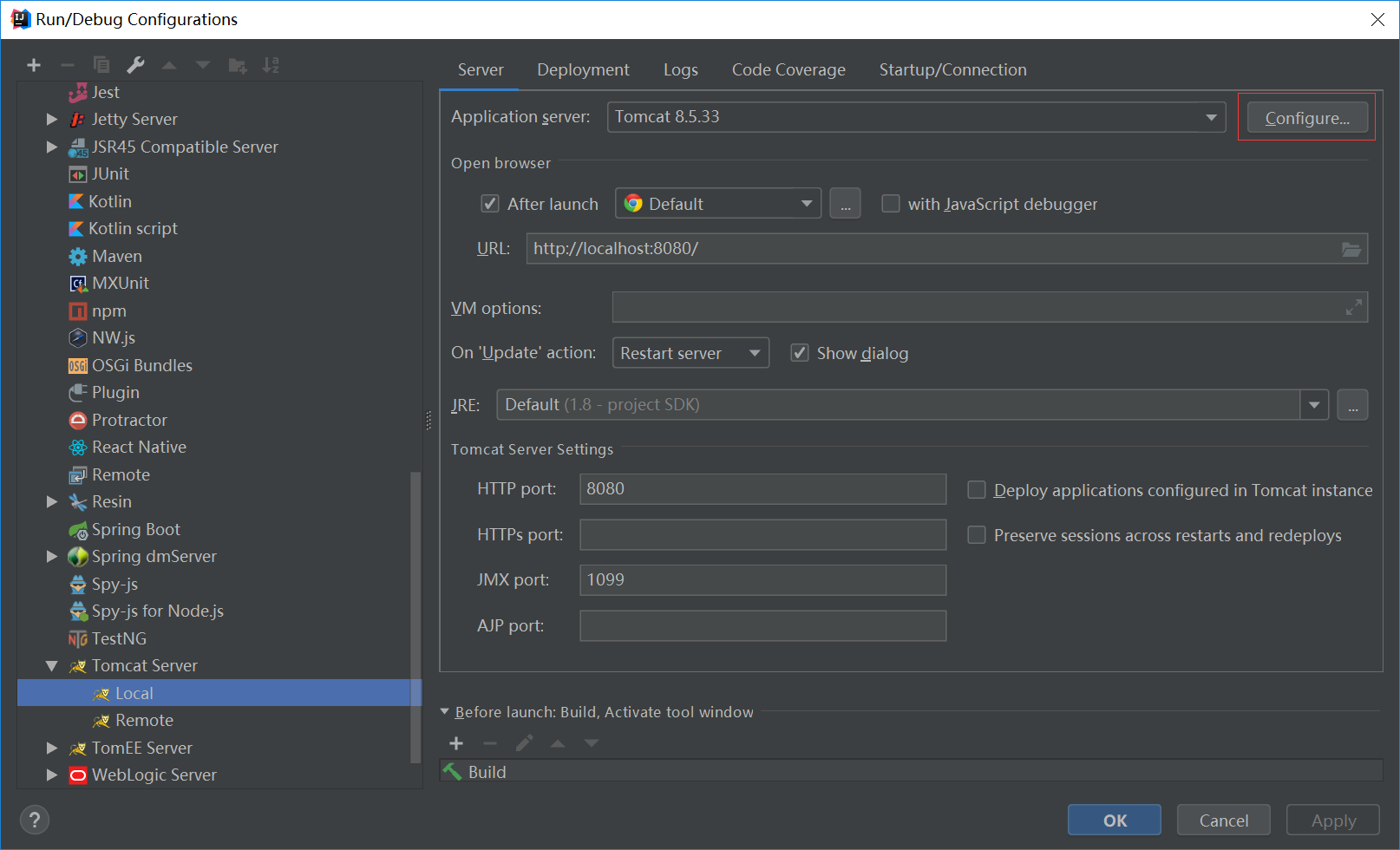Switch to the Deployment tab

[583, 69]
